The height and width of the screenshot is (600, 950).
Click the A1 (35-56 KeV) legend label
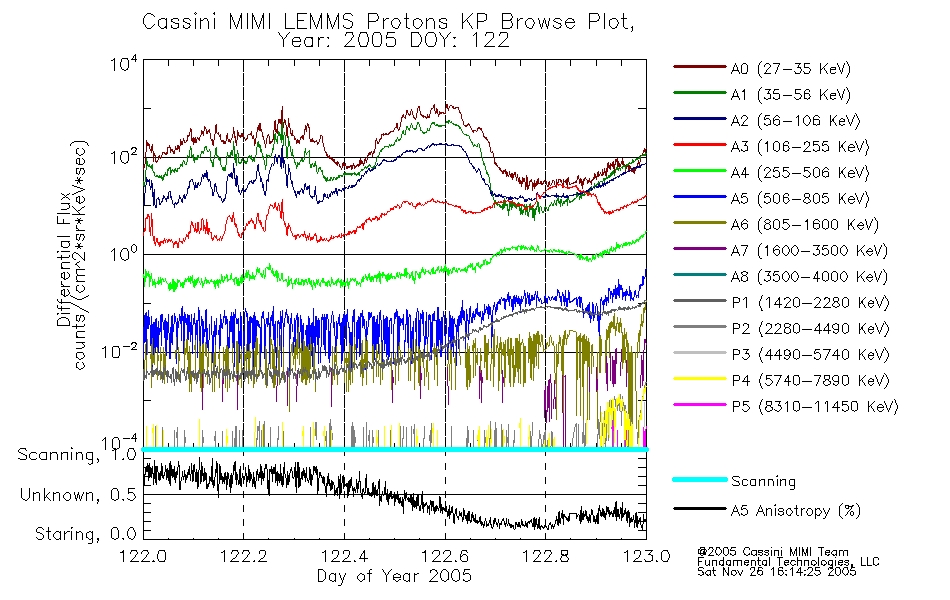tap(791, 95)
